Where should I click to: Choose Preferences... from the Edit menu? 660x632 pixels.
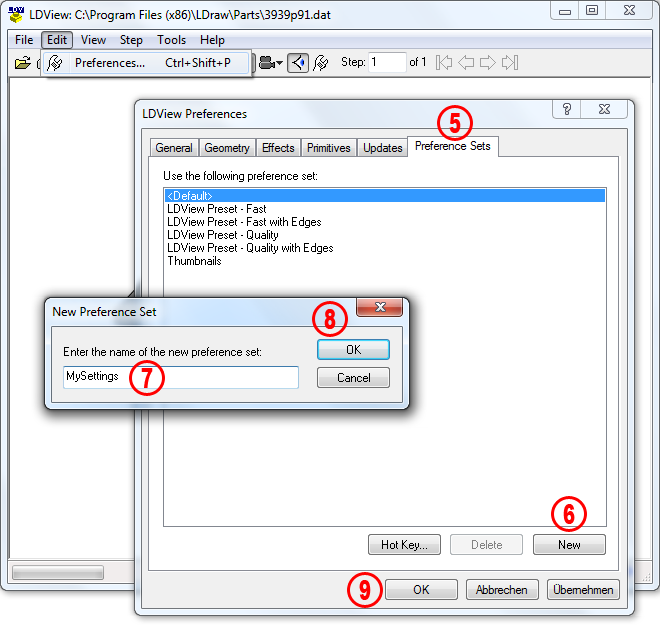[x=146, y=63]
